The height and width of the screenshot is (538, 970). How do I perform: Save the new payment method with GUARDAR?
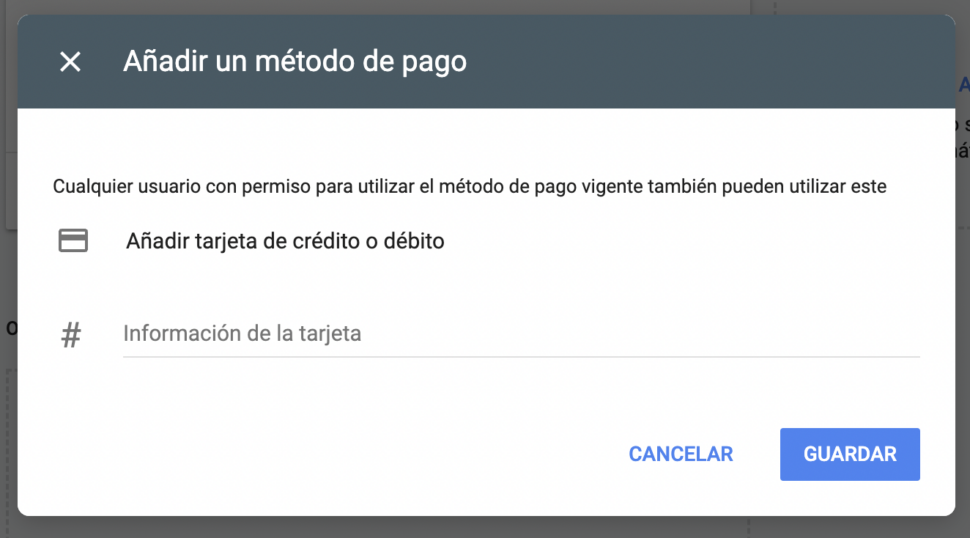(849, 454)
